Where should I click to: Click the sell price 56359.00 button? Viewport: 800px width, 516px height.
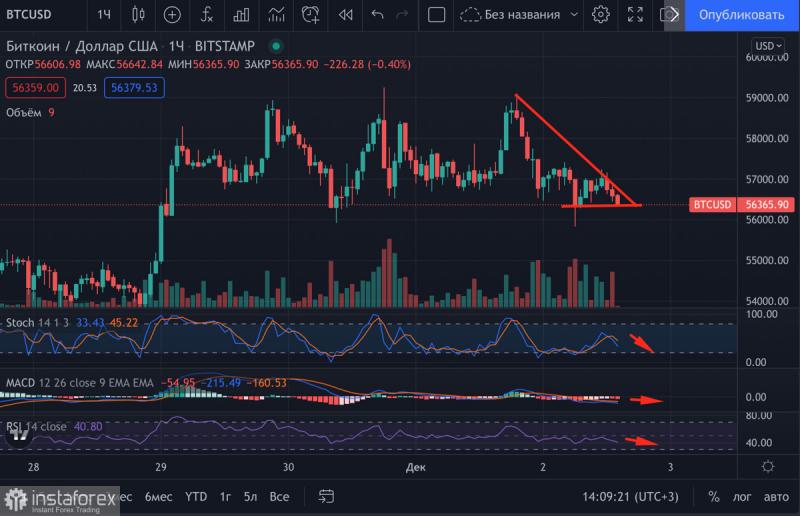pyautogui.click(x=35, y=88)
